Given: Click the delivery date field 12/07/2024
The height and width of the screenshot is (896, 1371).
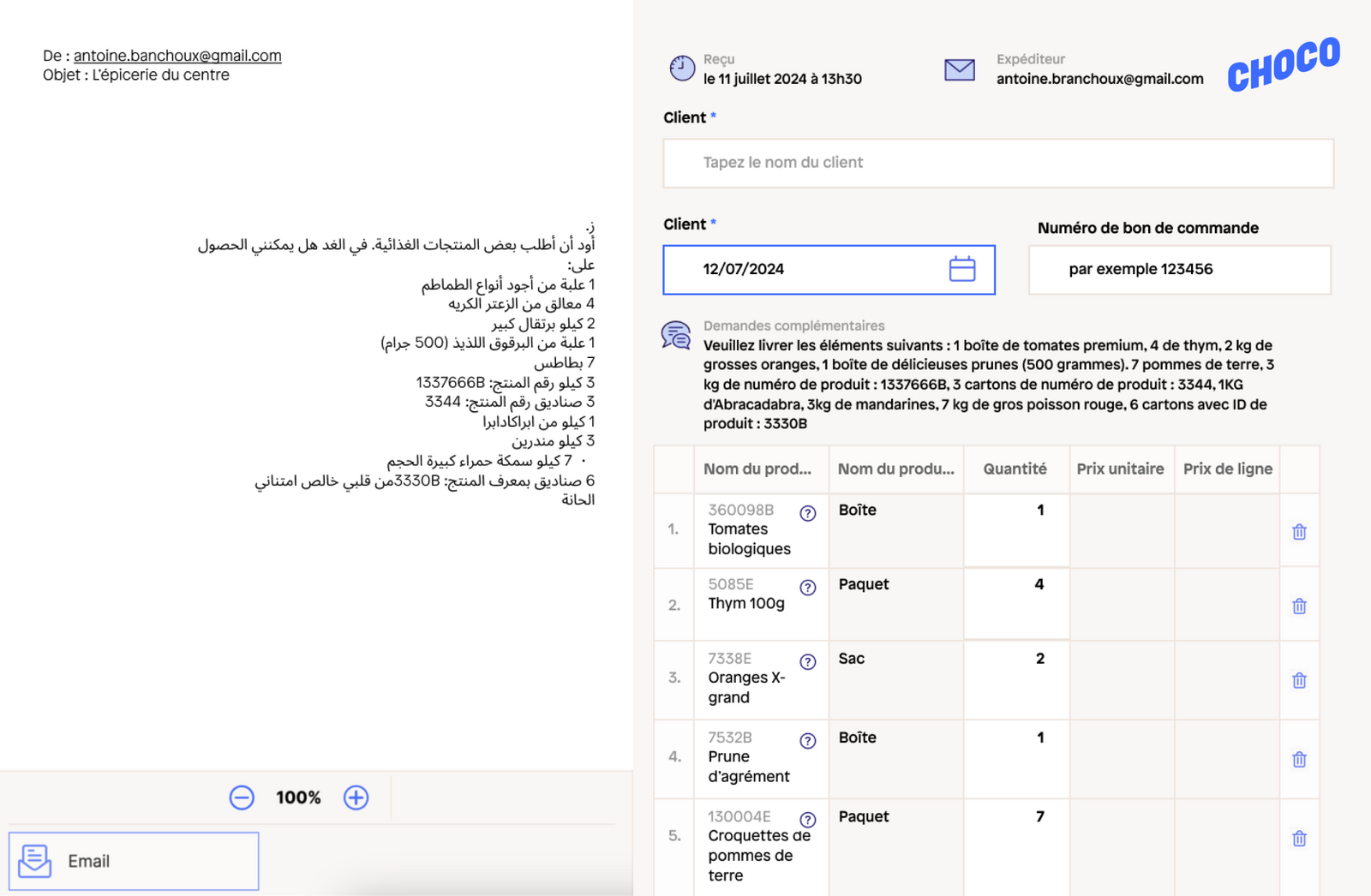Looking at the screenshot, I should [x=829, y=270].
